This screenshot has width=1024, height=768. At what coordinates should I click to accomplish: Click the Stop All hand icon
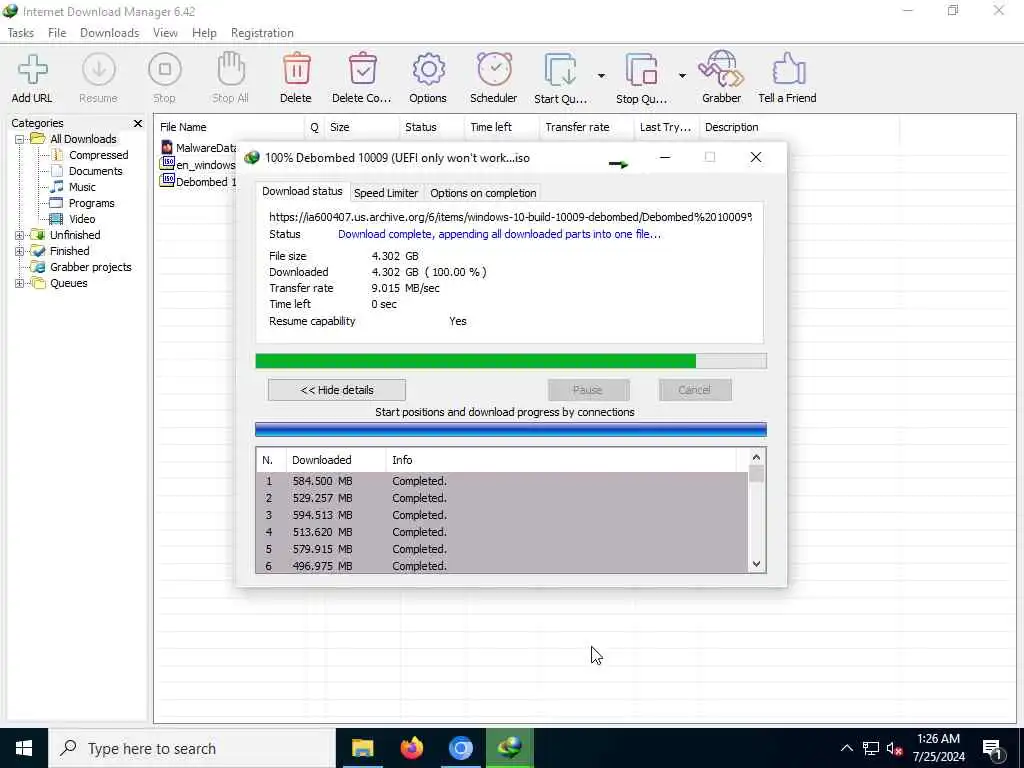click(x=231, y=69)
